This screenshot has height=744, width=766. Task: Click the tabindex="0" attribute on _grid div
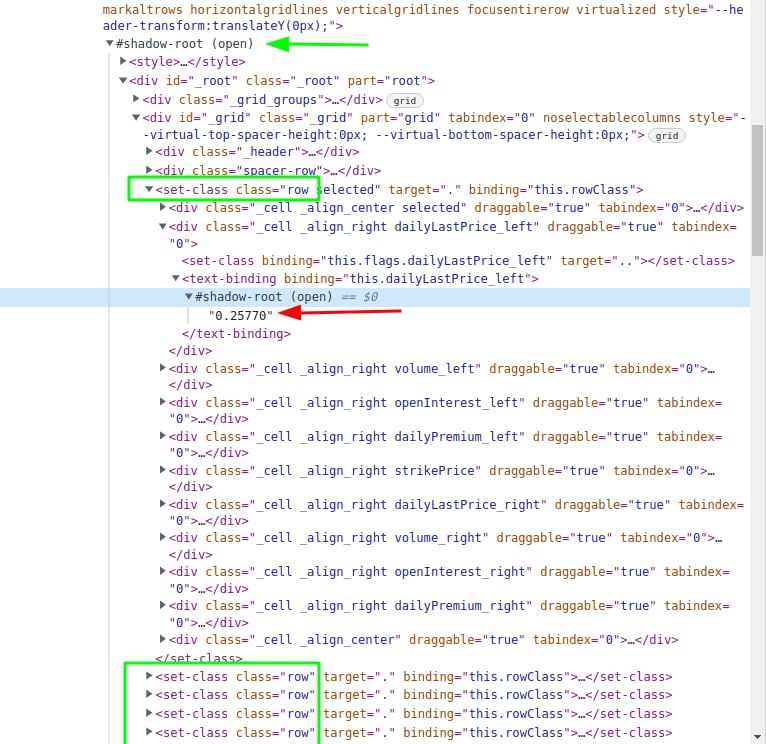[491, 118]
